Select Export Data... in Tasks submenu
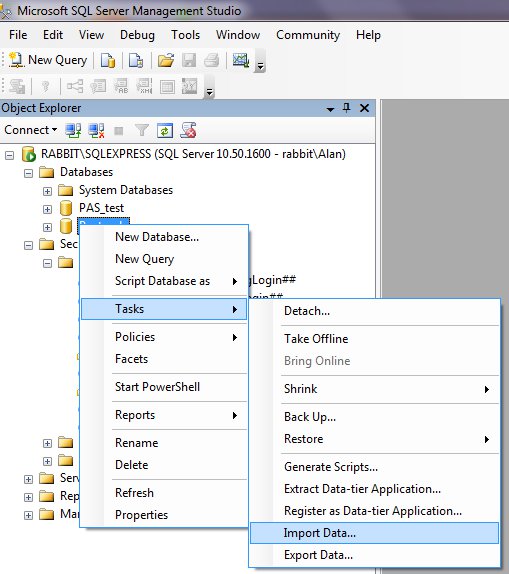Viewport: 509px width, 574px height. (374, 555)
